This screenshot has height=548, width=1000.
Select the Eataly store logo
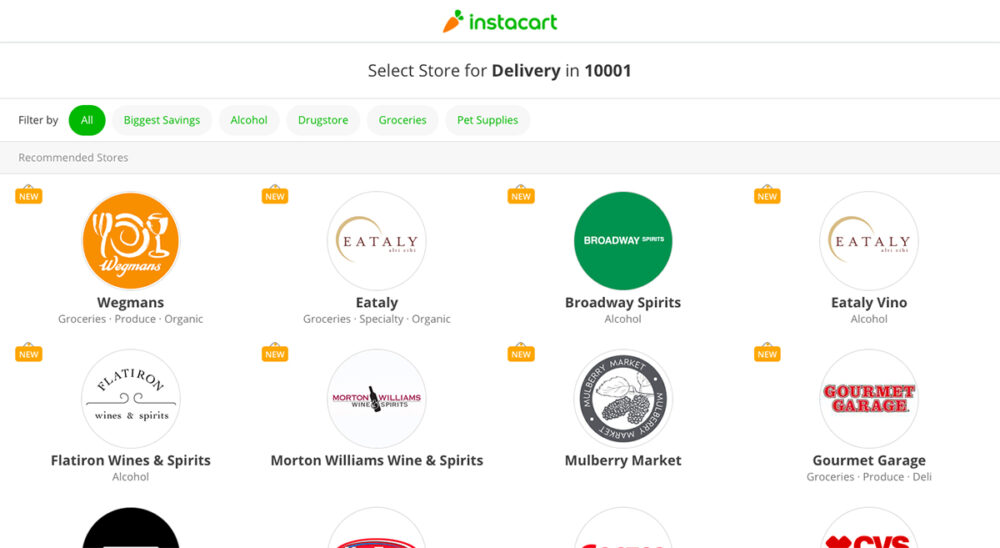376,241
